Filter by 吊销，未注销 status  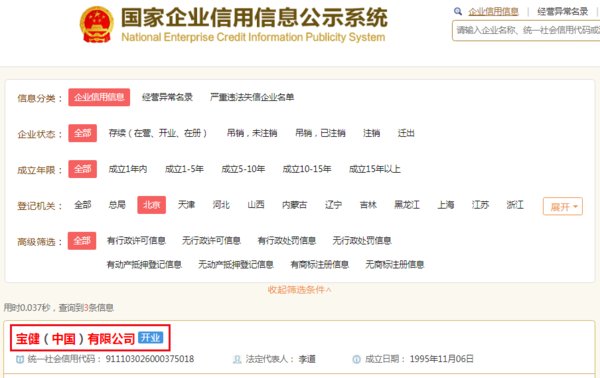(x=252, y=133)
